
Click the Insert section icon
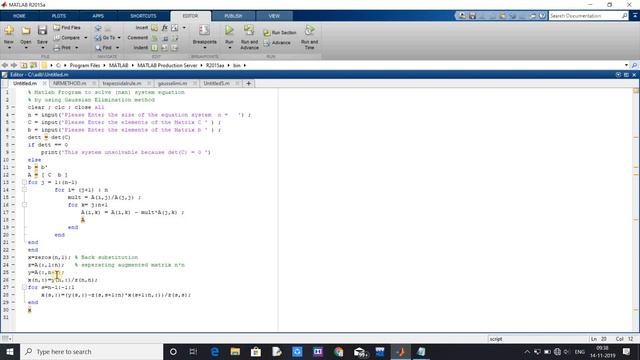(x=154, y=27)
